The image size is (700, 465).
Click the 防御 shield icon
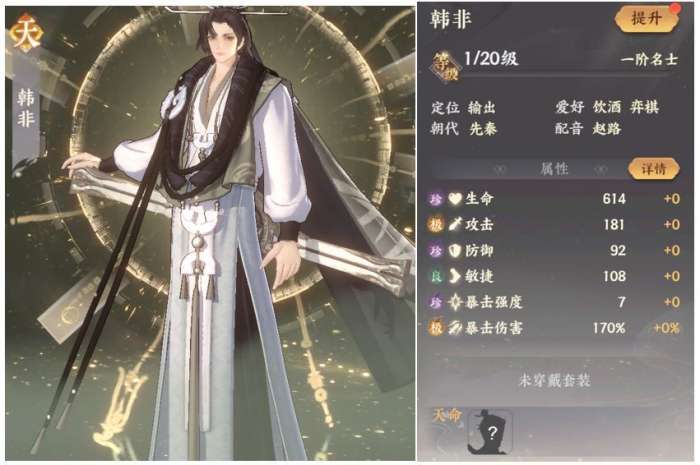click(x=454, y=250)
